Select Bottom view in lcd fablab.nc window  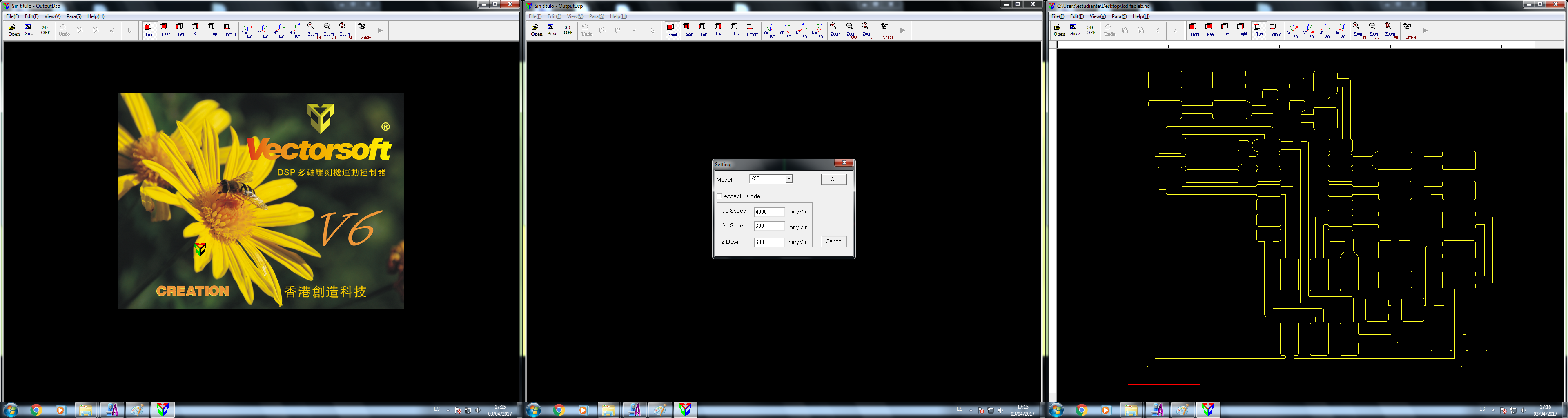click(1274, 30)
